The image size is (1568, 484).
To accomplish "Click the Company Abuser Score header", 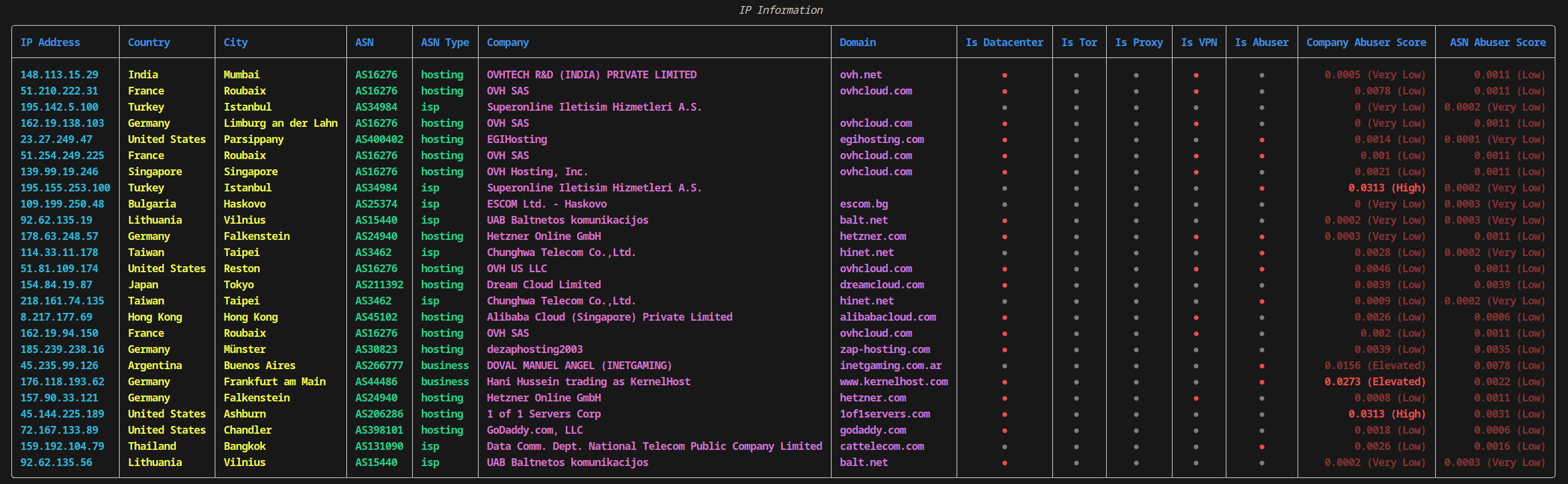I will [x=1366, y=42].
